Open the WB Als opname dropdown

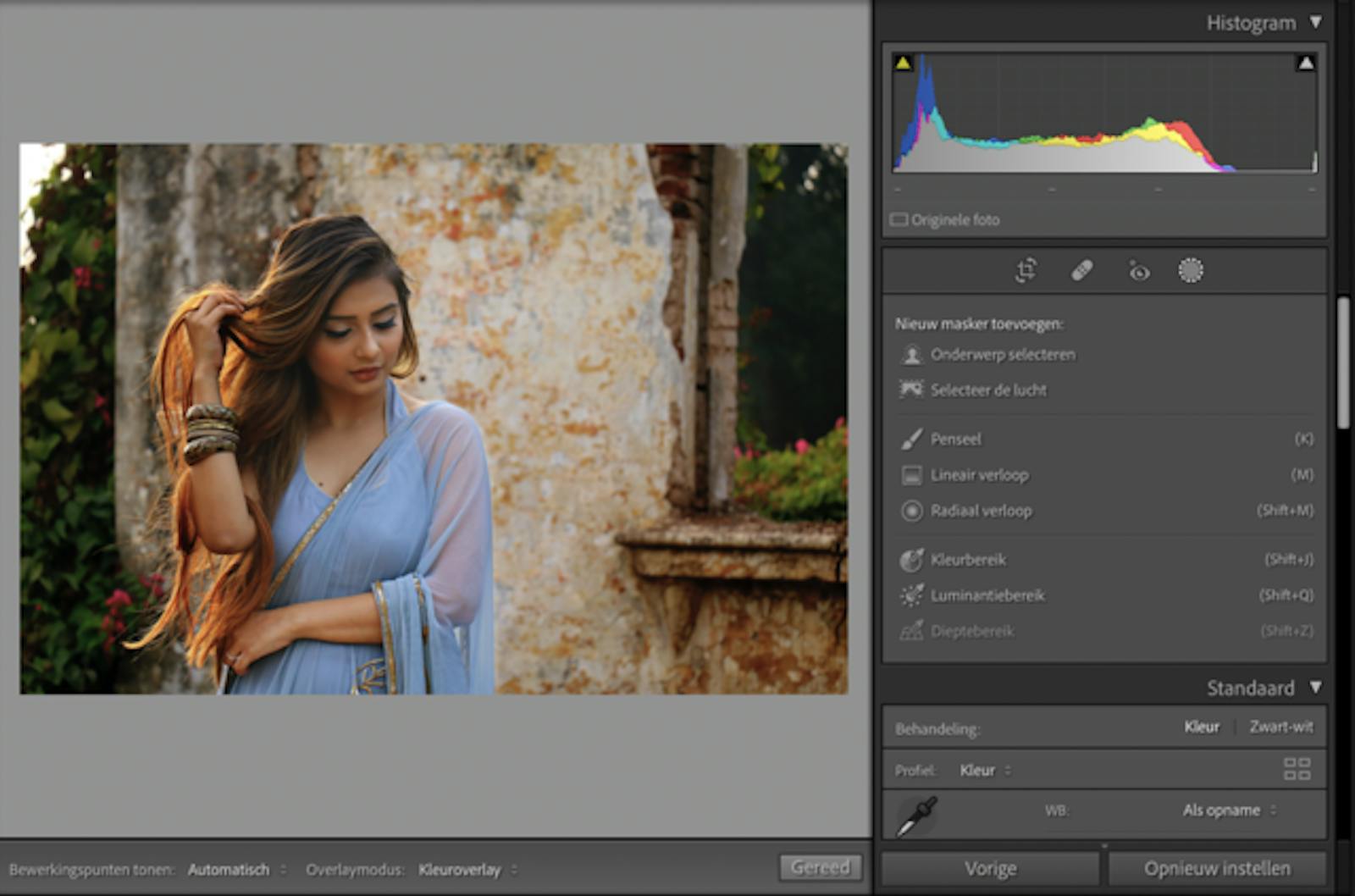[x=1228, y=810]
